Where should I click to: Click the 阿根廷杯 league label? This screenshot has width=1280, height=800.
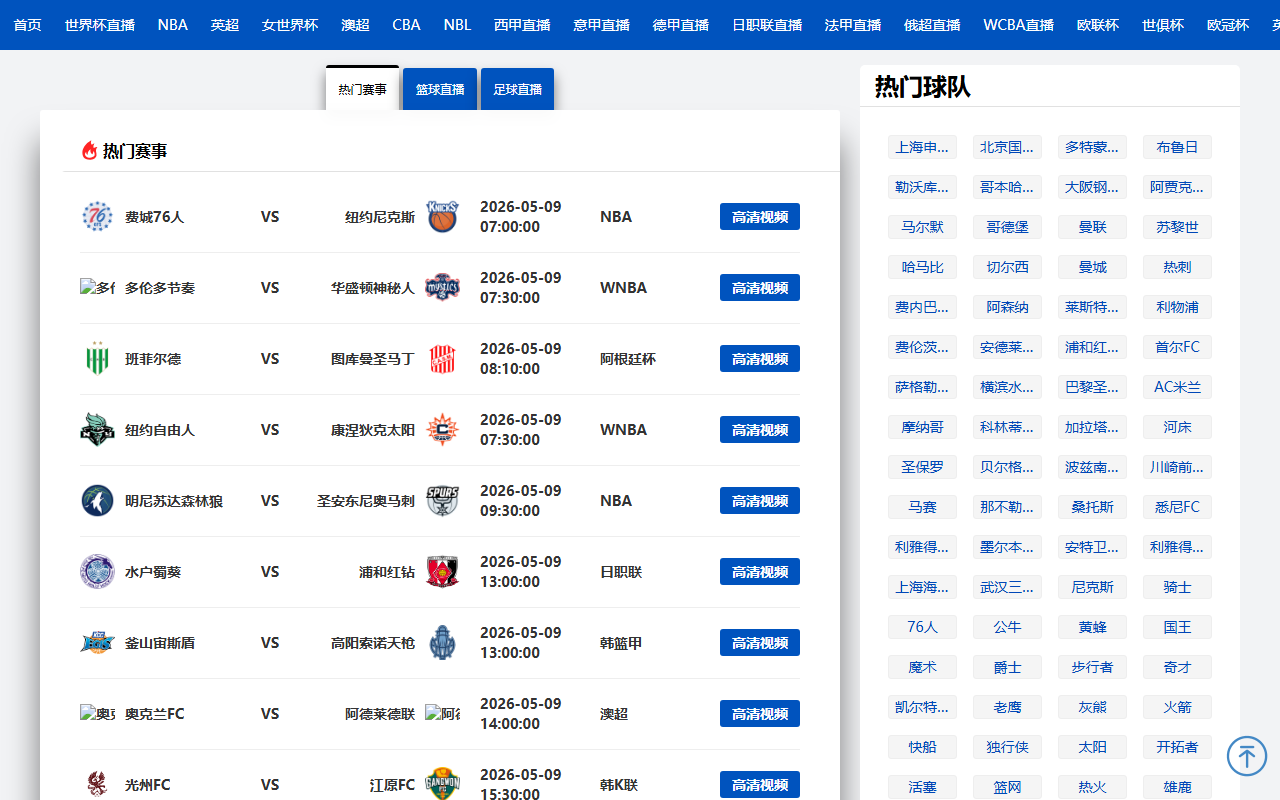point(628,359)
